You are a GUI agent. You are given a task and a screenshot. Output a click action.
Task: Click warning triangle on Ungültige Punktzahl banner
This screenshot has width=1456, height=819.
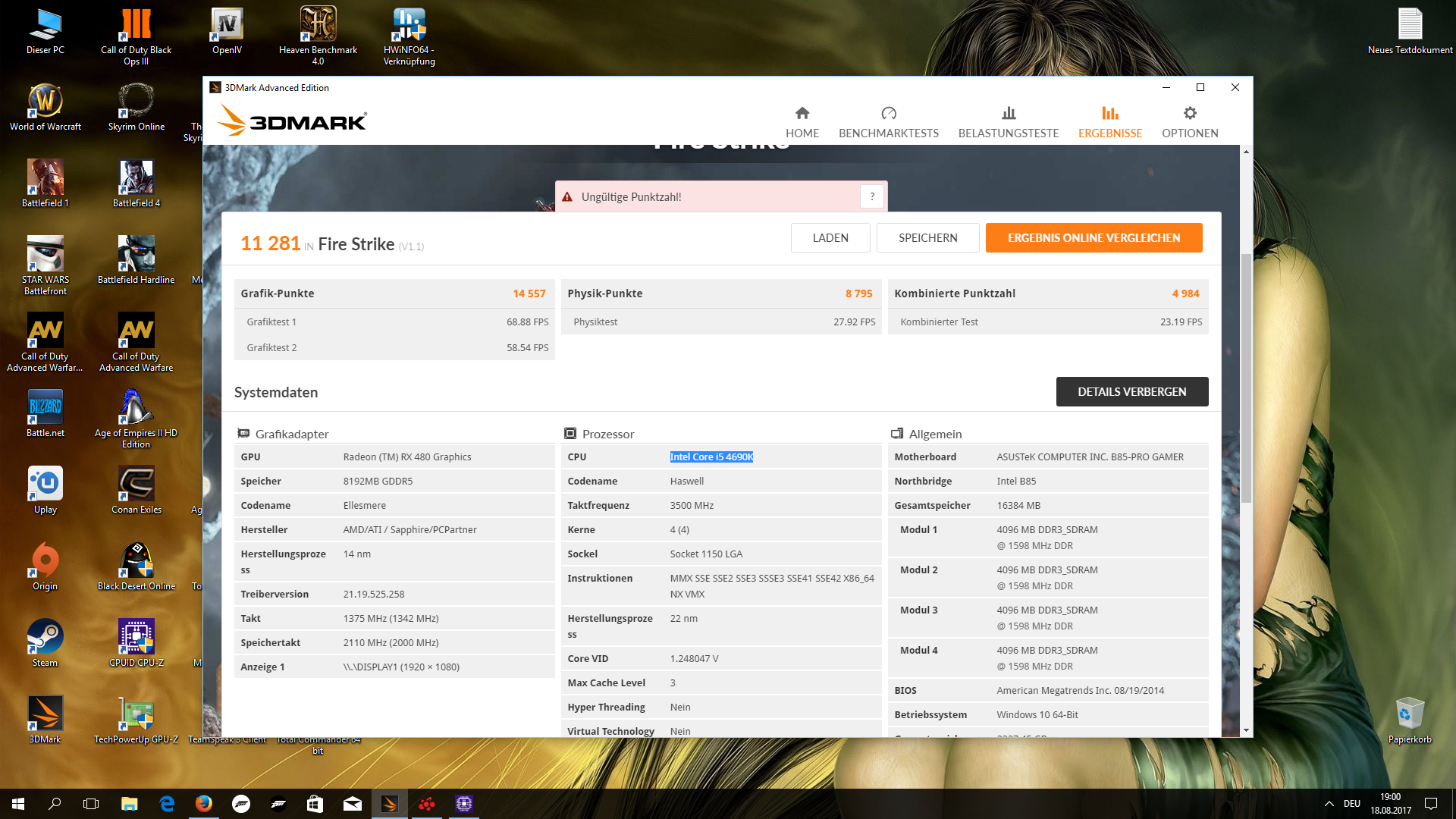tap(567, 197)
